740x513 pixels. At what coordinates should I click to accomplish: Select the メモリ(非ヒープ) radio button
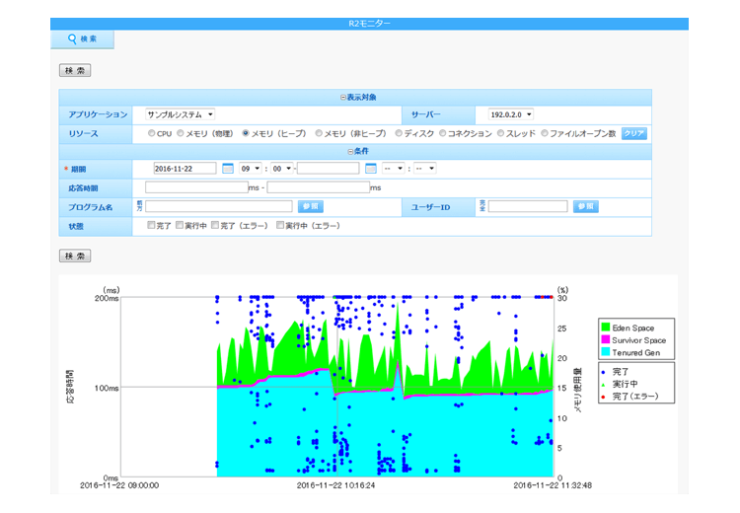click(319, 133)
